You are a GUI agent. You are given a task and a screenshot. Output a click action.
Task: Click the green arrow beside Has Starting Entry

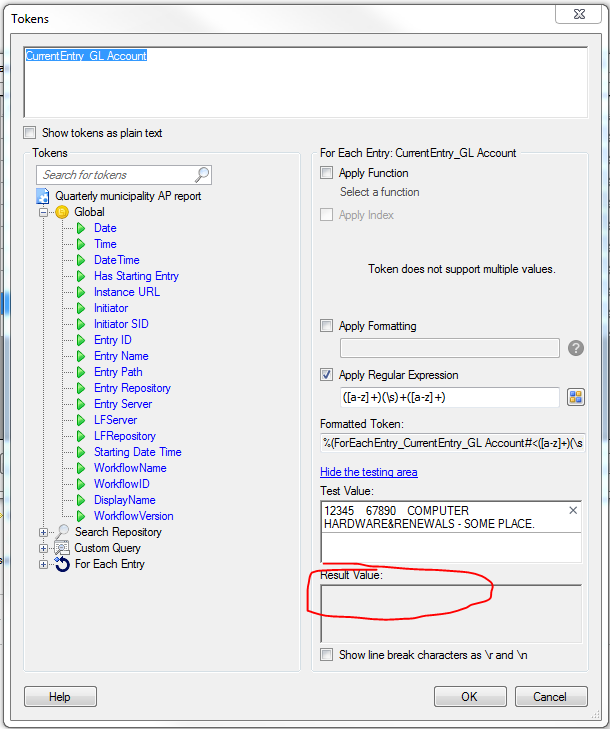tap(81, 276)
